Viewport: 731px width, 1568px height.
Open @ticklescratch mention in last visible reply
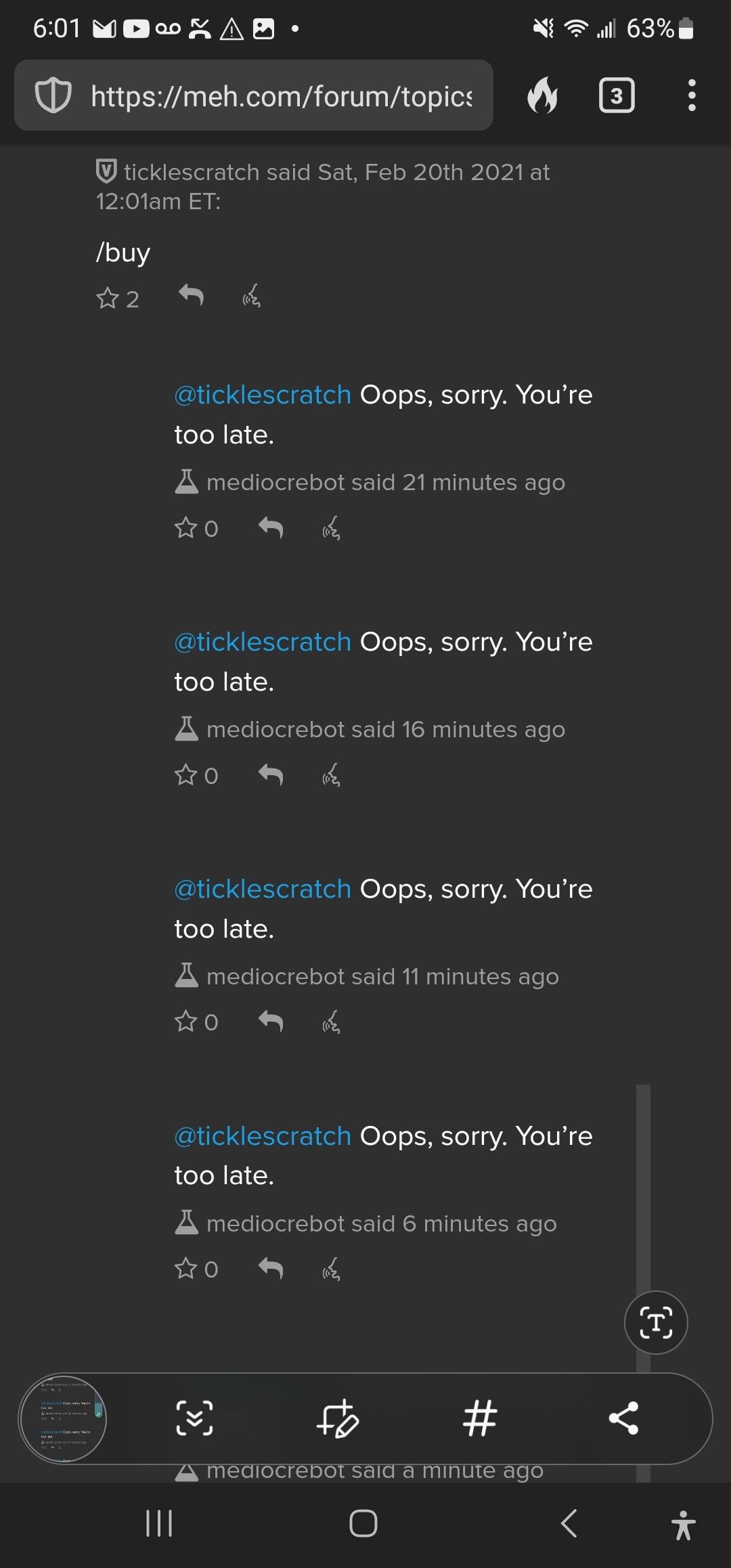[263, 1136]
